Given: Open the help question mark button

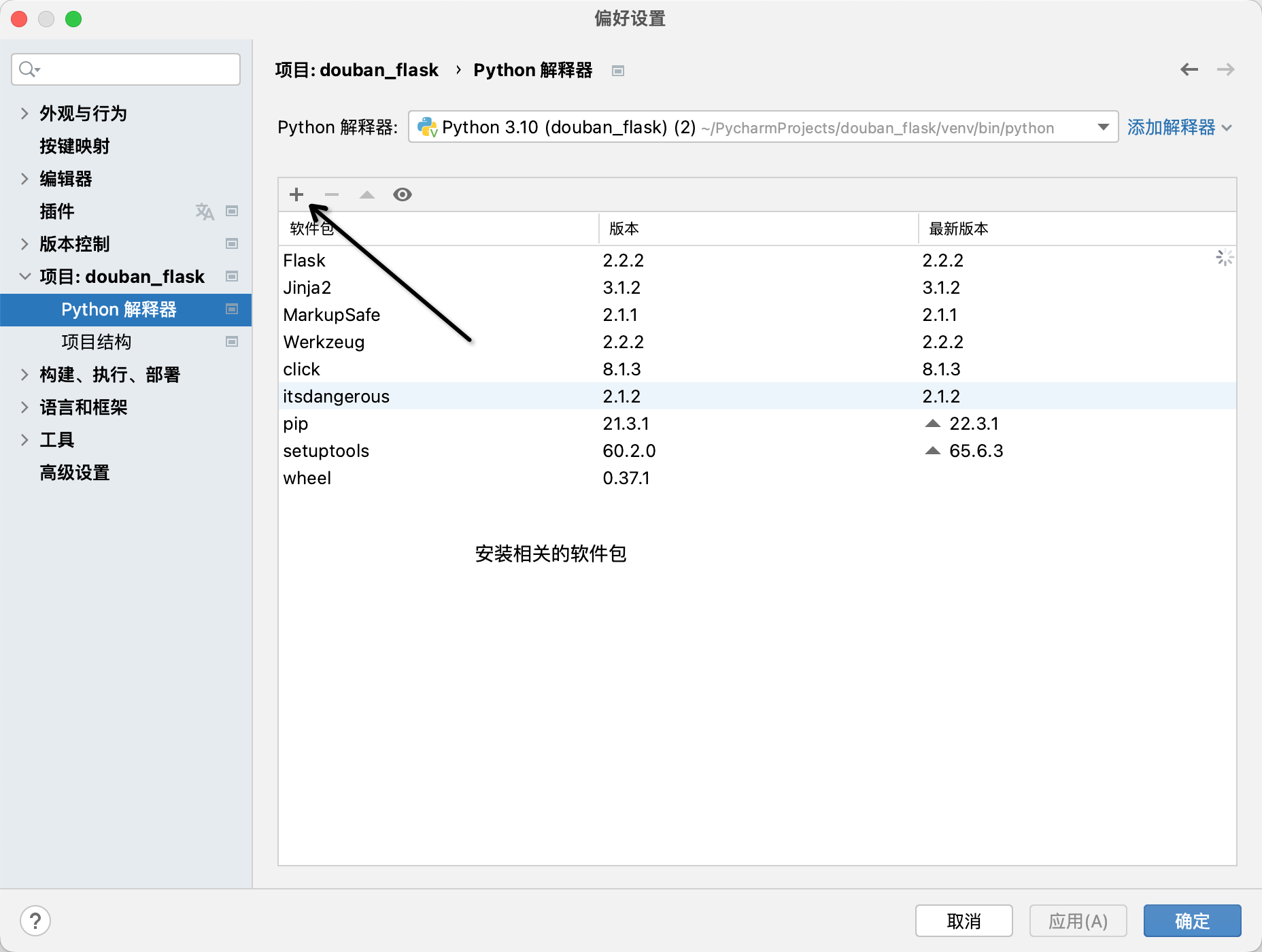Looking at the screenshot, I should point(35,921).
